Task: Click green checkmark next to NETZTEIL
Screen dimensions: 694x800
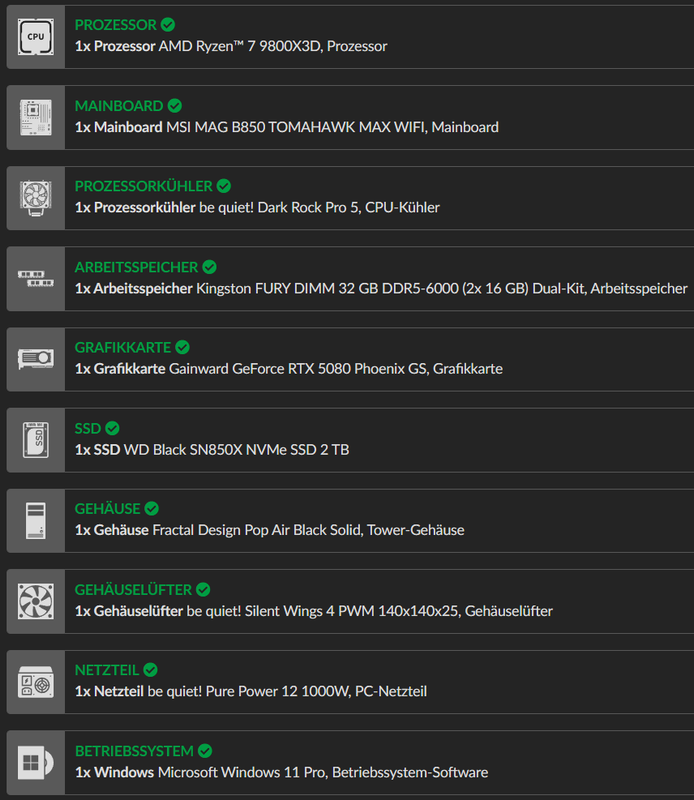Action: point(151,670)
